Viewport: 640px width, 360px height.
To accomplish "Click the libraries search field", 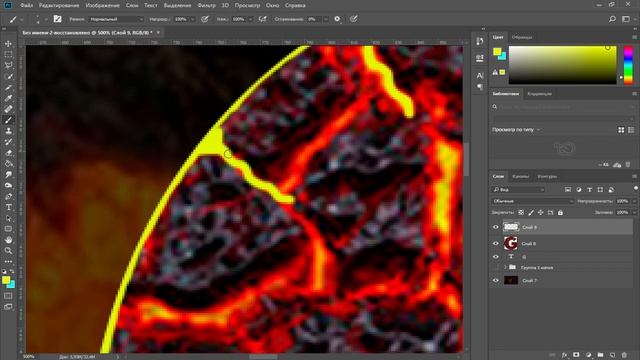I will click(x=562, y=107).
